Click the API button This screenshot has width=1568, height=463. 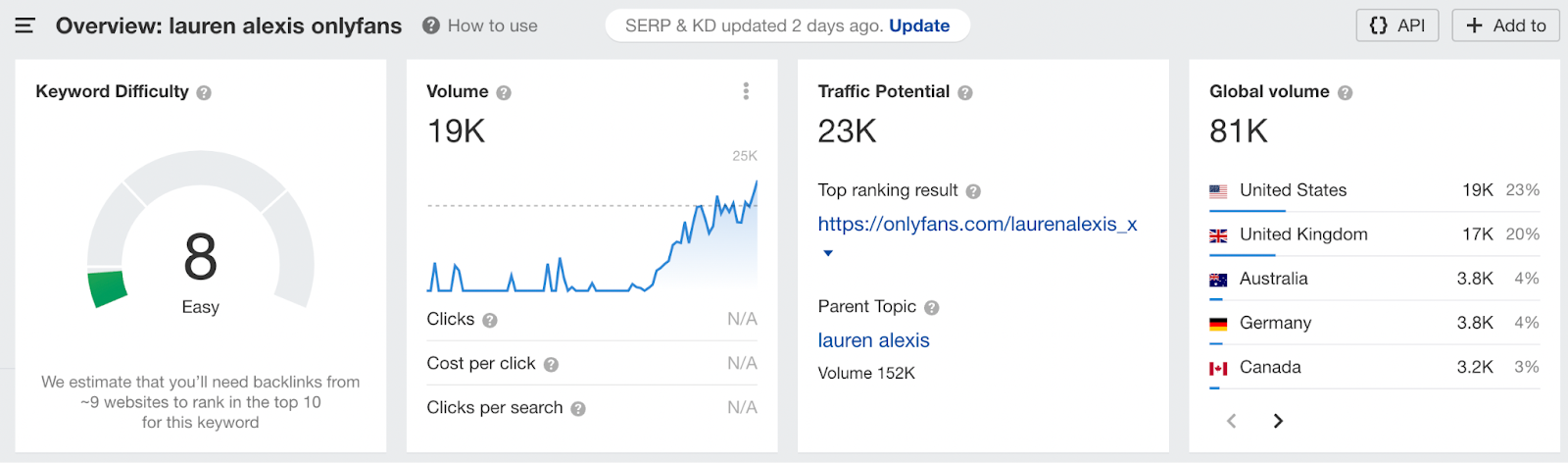click(1397, 26)
